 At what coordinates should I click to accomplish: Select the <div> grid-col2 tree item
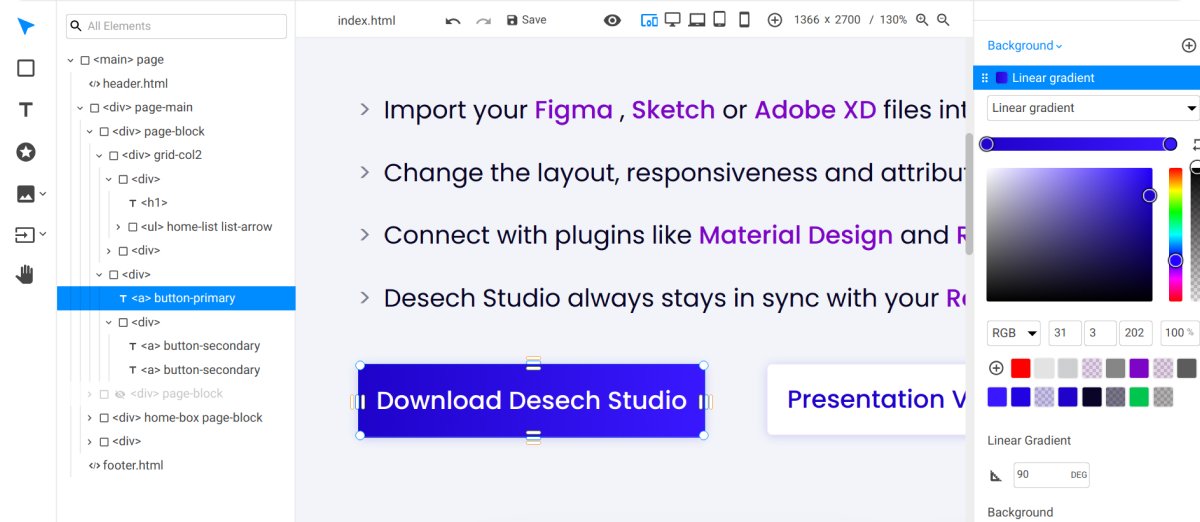pos(162,155)
